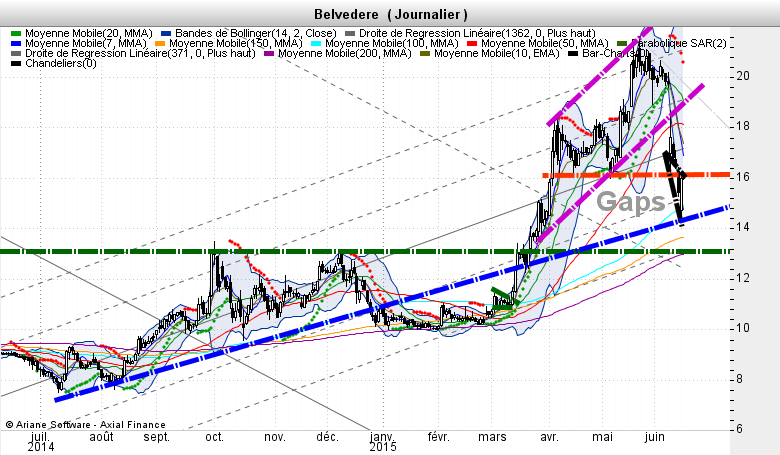Click the green swatch for Moyenne Mobile(20, MMA)
This screenshot has width=780, height=455.
click(x=16, y=33)
